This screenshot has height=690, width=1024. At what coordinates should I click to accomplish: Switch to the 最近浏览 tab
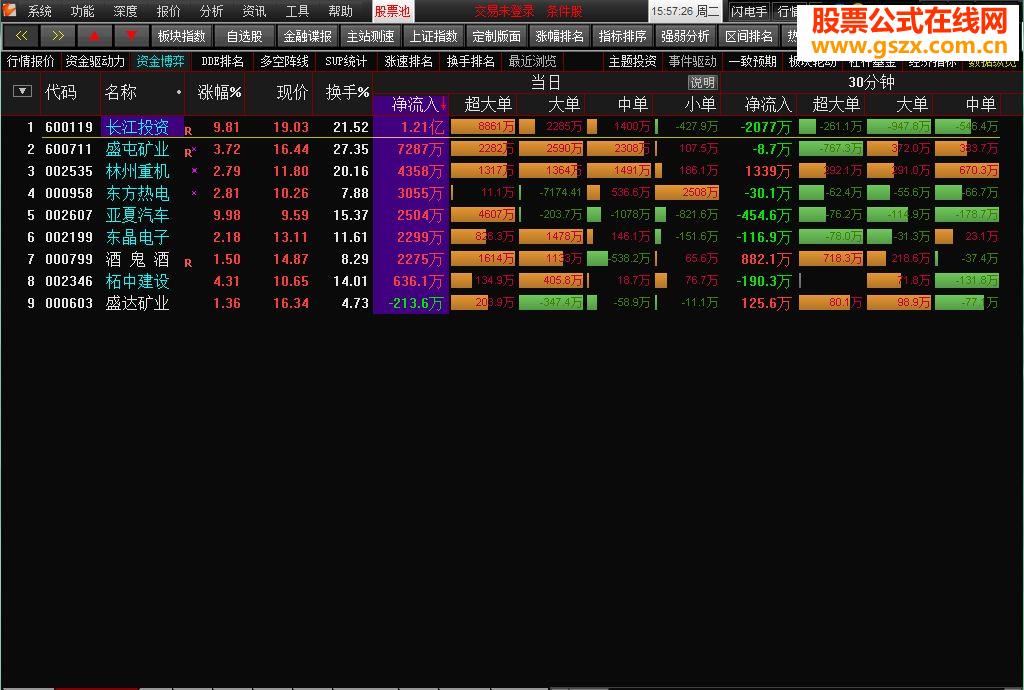tap(532, 61)
